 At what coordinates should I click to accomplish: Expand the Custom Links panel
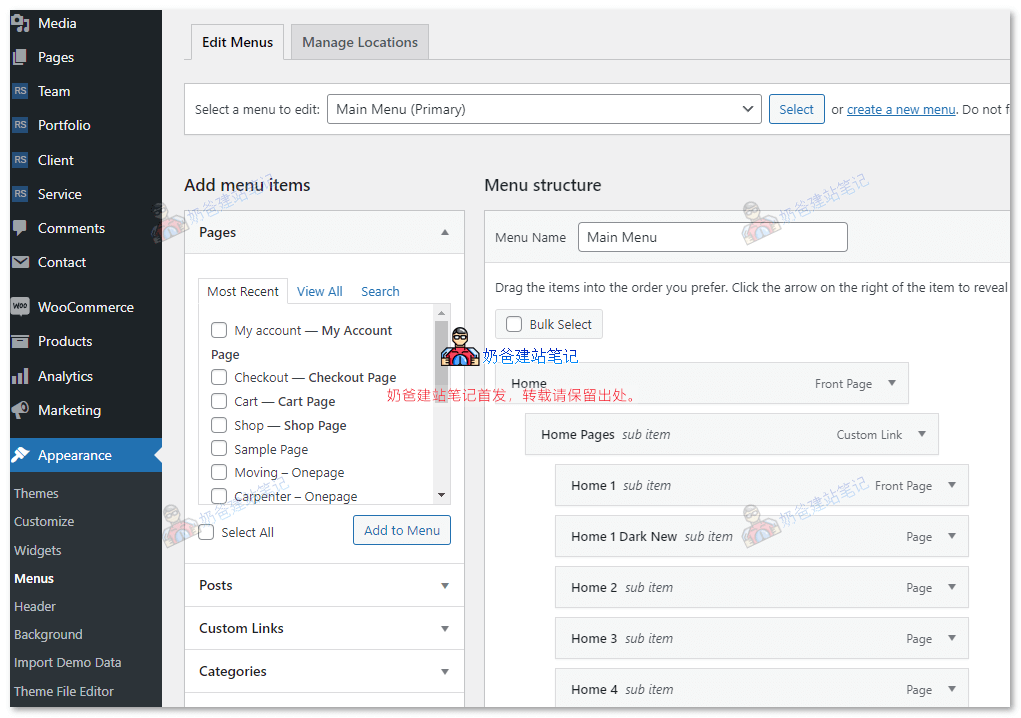pyautogui.click(x=445, y=628)
